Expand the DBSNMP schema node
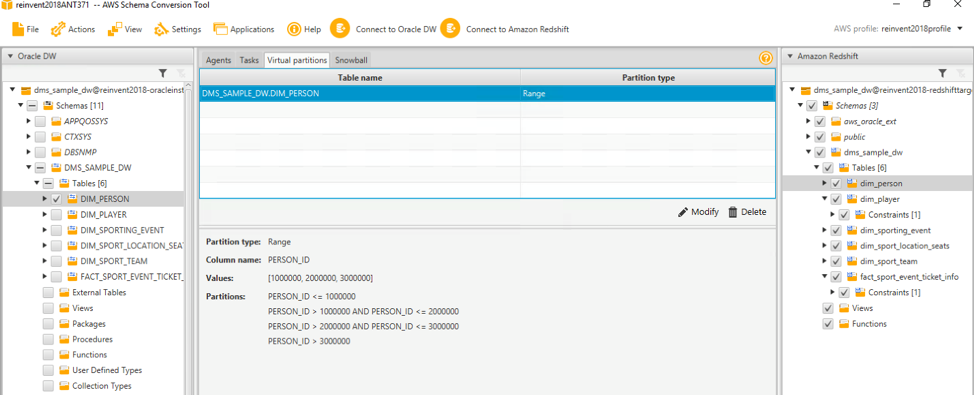The width and height of the screenshot is (974, 395). [29, 152]
